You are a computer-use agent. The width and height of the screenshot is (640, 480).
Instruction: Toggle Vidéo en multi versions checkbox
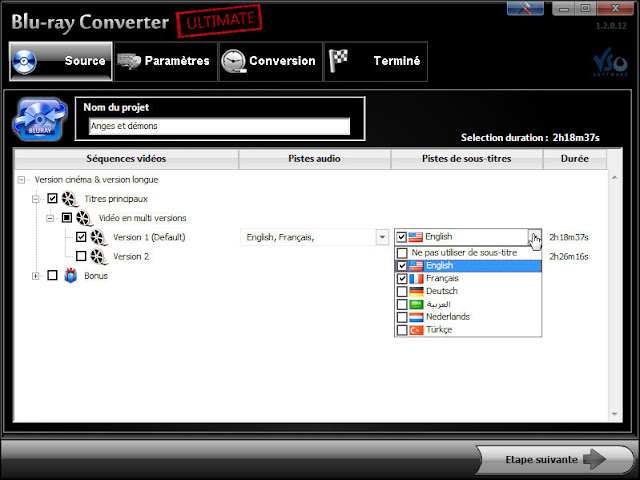(67, 218)
